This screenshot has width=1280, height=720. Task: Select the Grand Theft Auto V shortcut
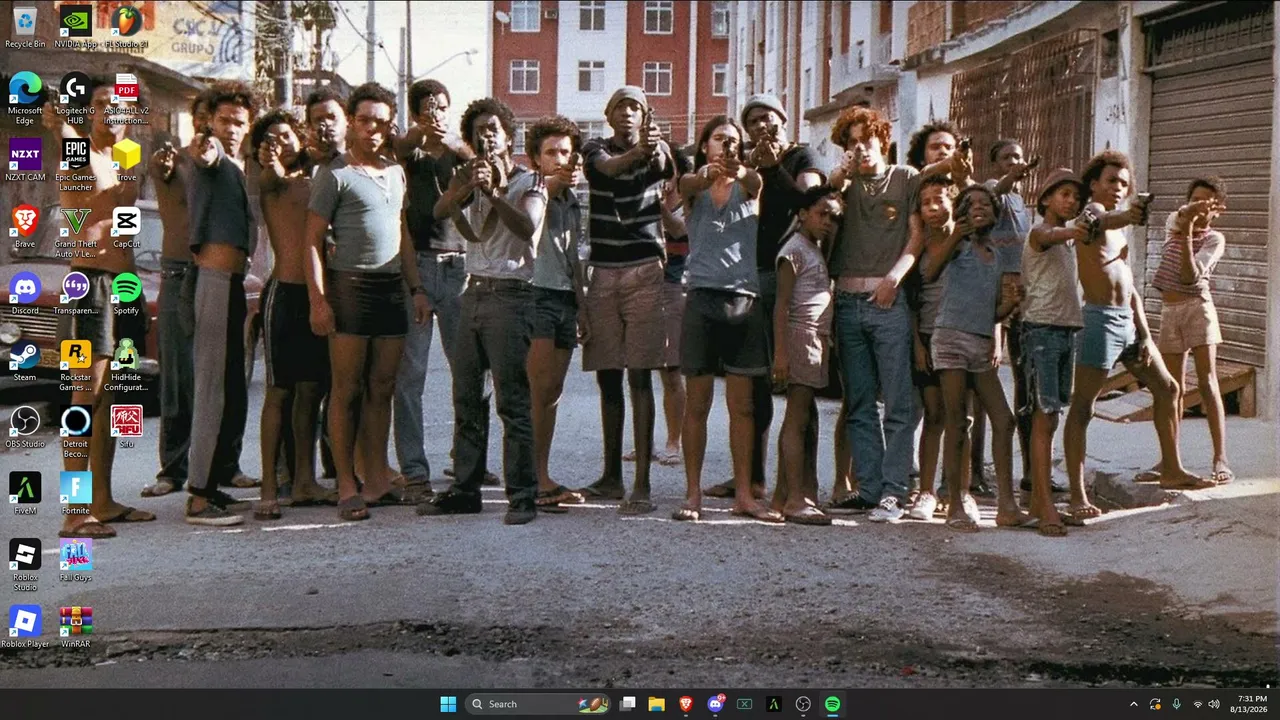[76, 232]
